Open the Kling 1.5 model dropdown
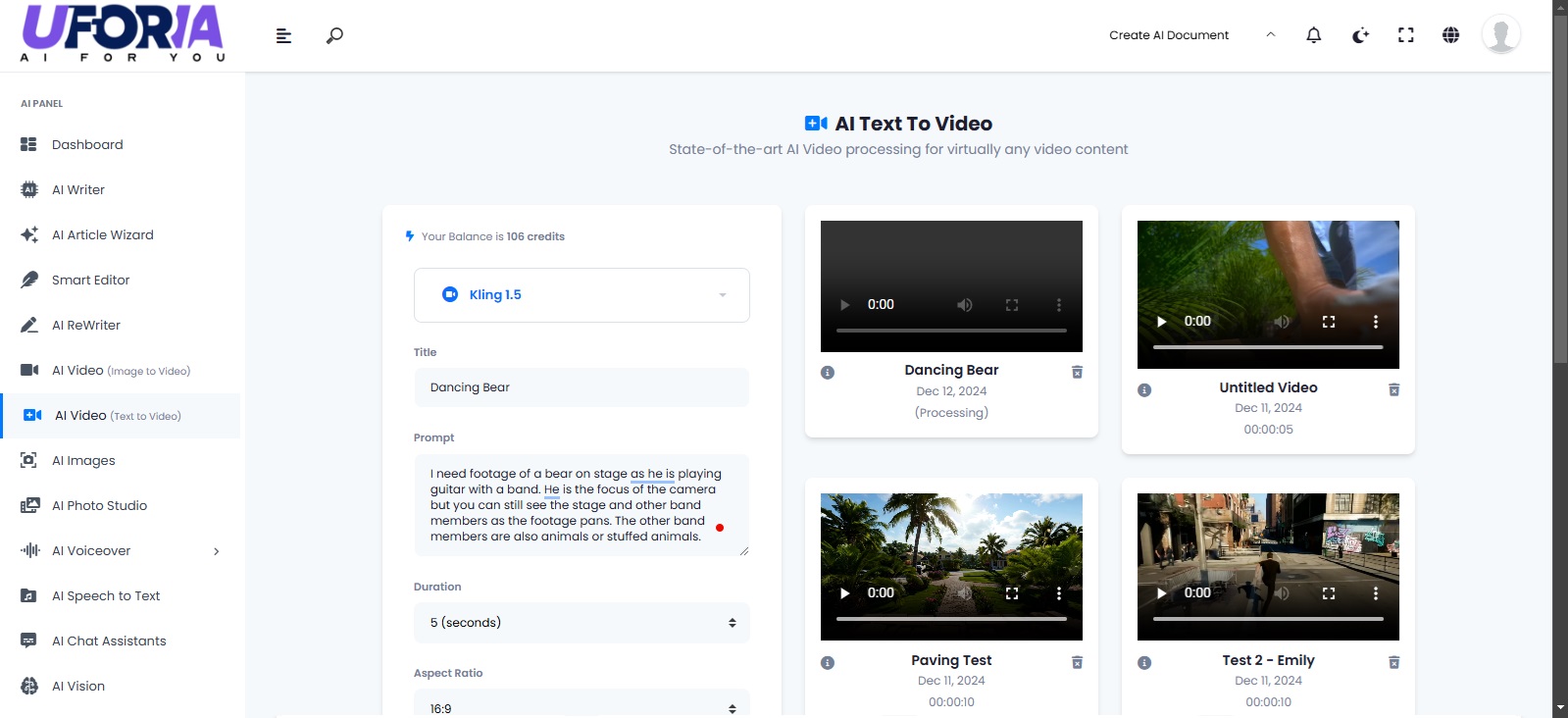This screenshot has height=718, width=1568. 582,294
